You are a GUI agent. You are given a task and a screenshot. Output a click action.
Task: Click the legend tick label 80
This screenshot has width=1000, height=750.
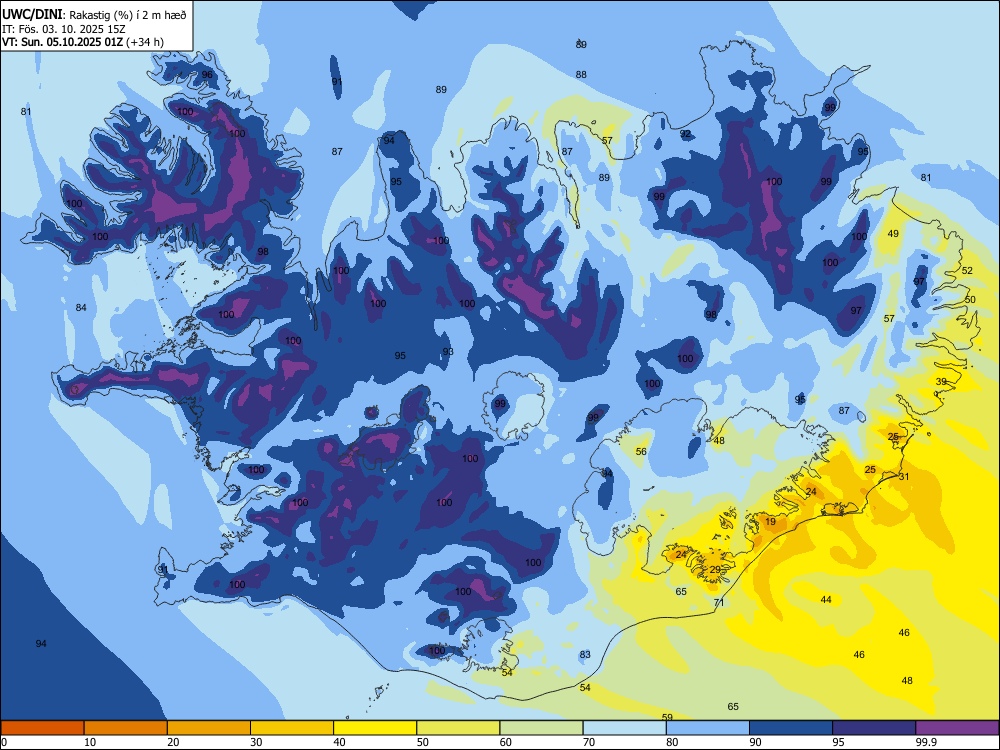(672, 742)
